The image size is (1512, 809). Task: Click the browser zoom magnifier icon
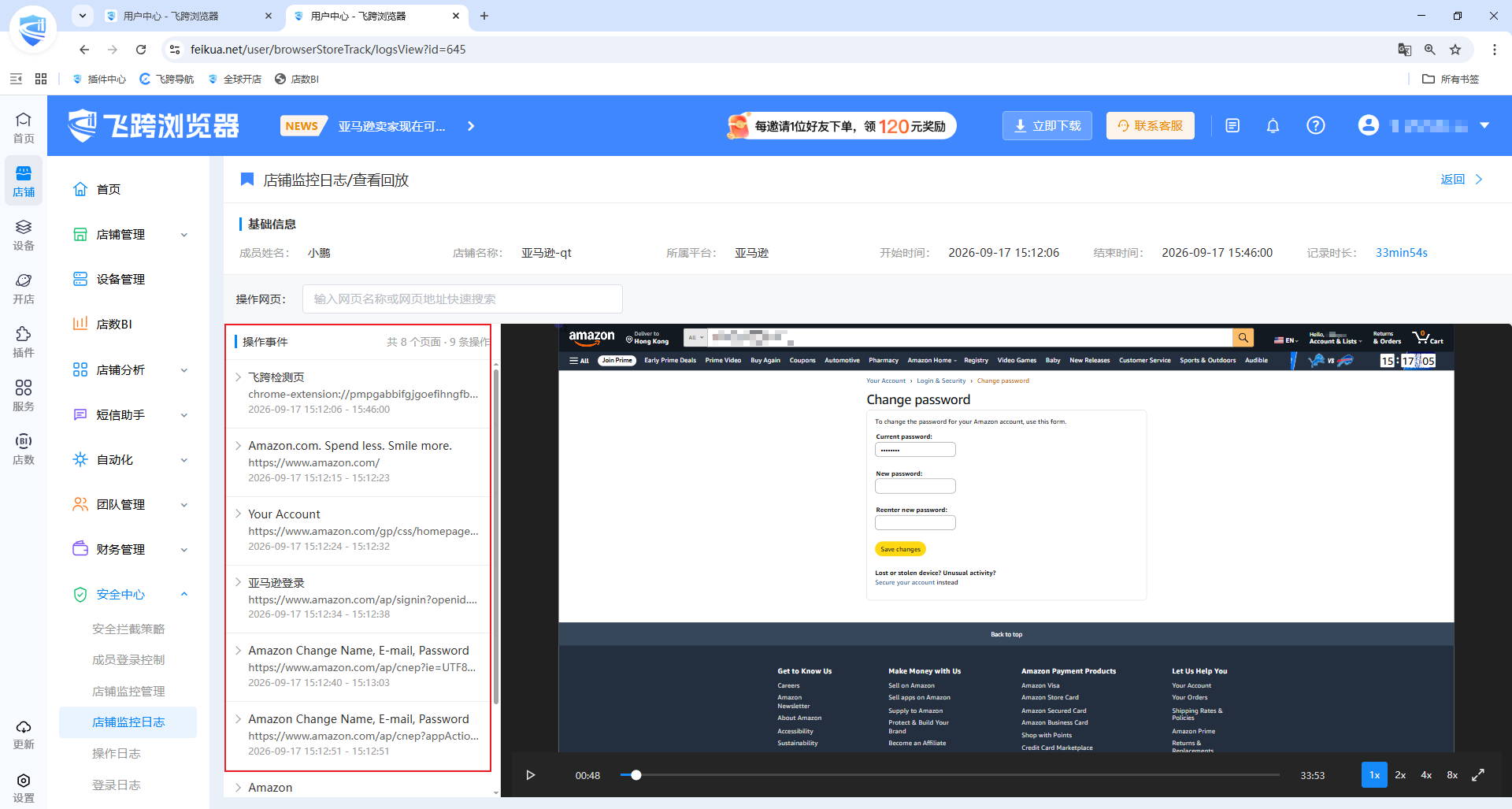[x=1430, y=50]
